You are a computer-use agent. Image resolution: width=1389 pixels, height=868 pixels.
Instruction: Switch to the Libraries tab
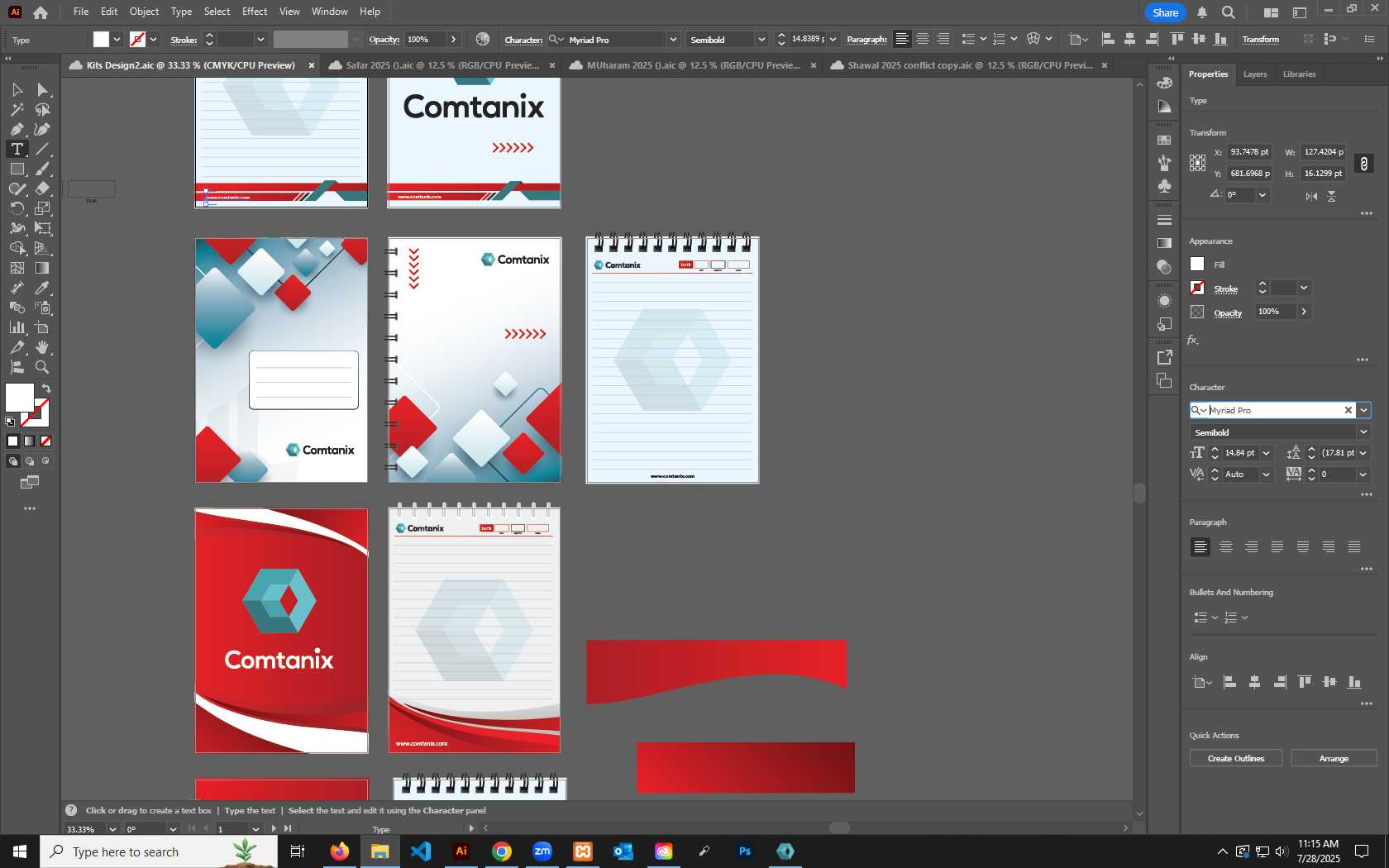pyautogui.click(x=1299, y=74)
